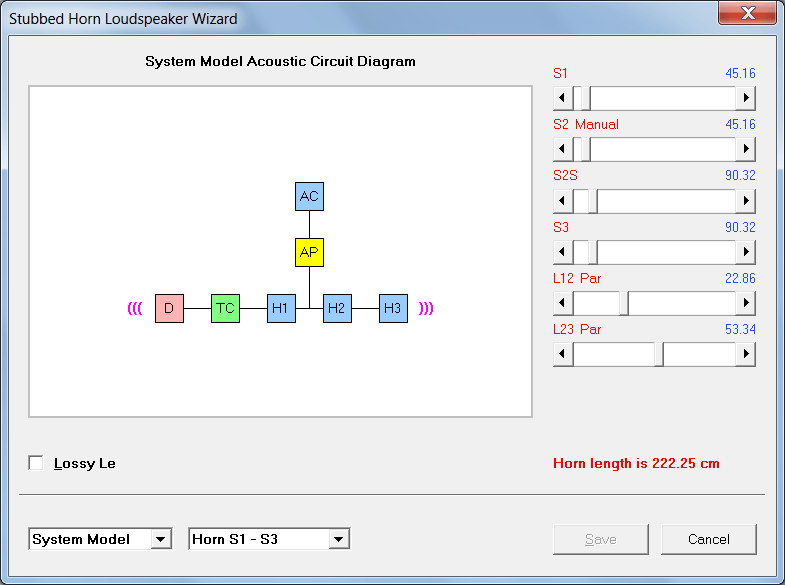Image resolution: width=785 pixels, height=585 pixels.
Task: Click the L12 Par label
Action: click(x=577, y=279)
